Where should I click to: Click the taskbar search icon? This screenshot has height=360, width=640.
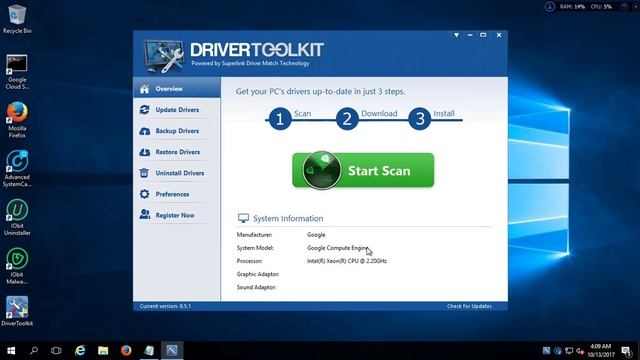pos(34,351)
